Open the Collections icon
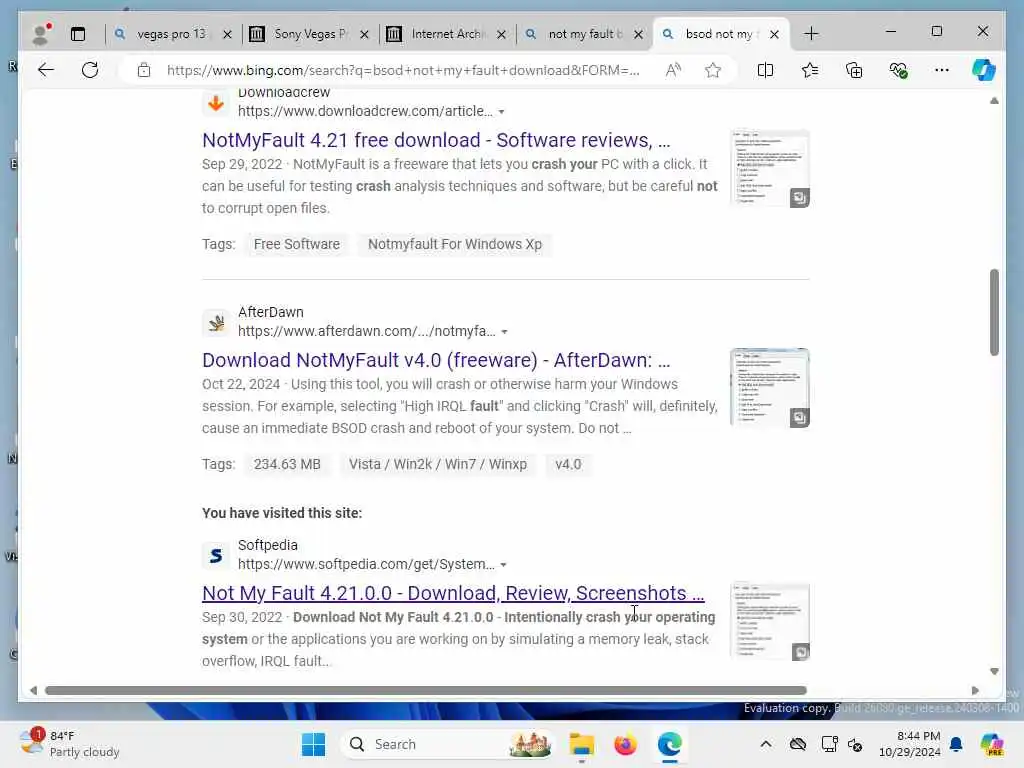The height and width of the screenshot is (768, 1024). (854, 70)
